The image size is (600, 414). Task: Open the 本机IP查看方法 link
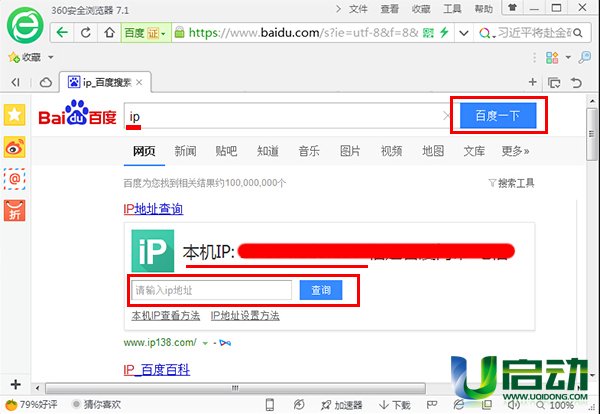(166, 316)
